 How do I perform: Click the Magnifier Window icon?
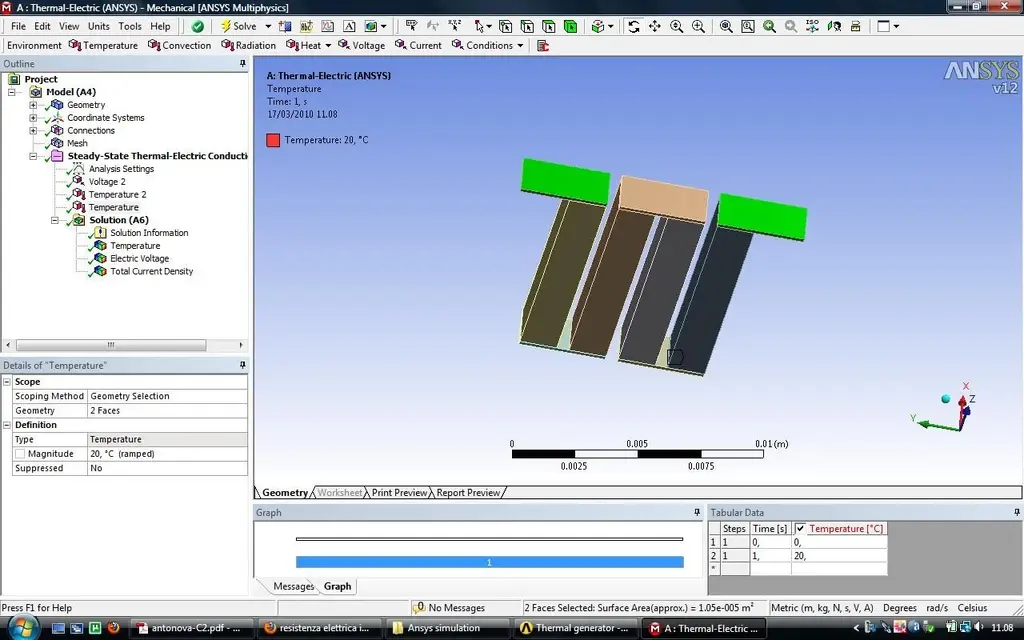pyautogui.click(x=748, y=26)
